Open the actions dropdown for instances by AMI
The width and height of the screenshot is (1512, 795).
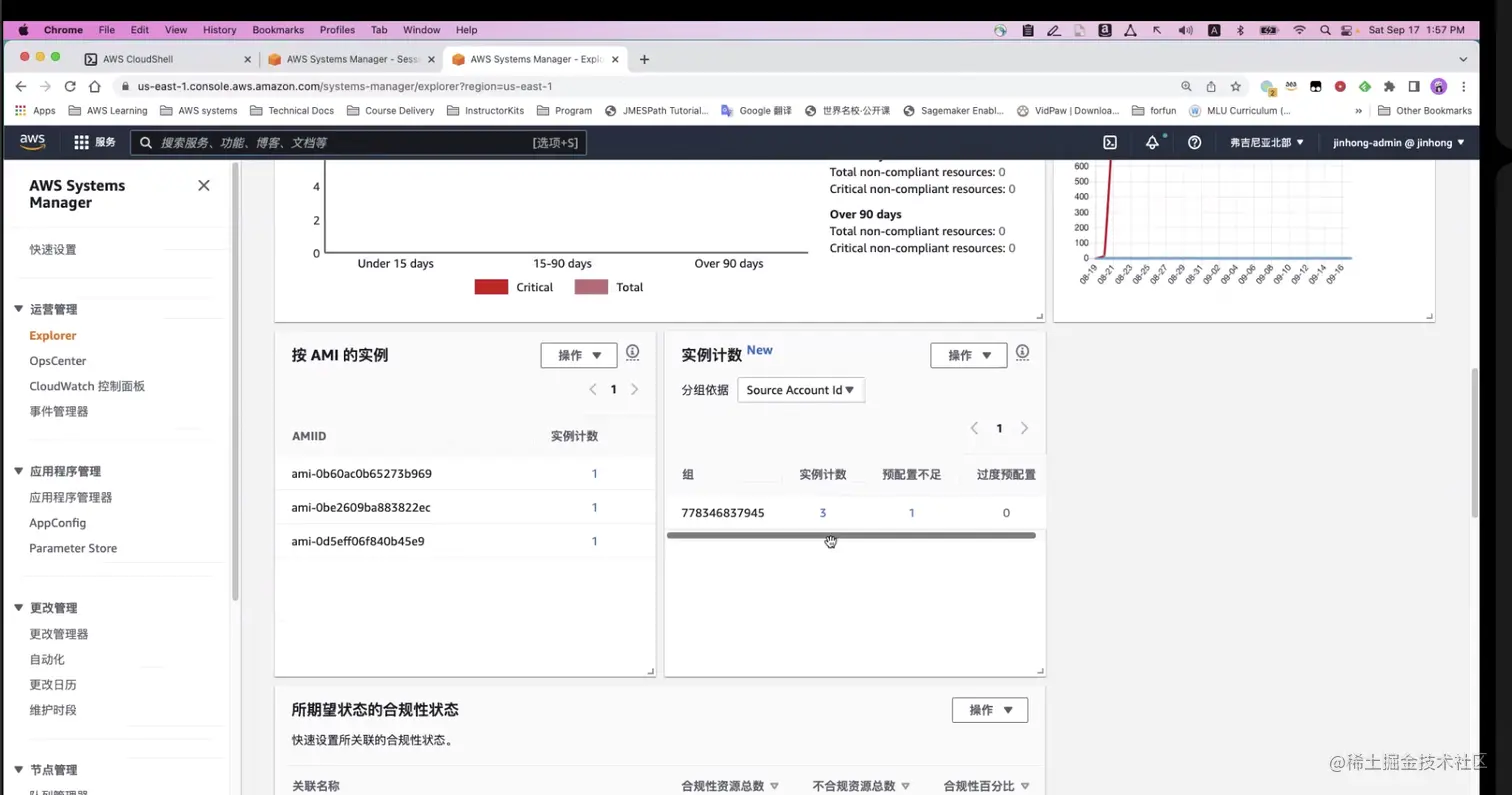(x=579, y=355)
